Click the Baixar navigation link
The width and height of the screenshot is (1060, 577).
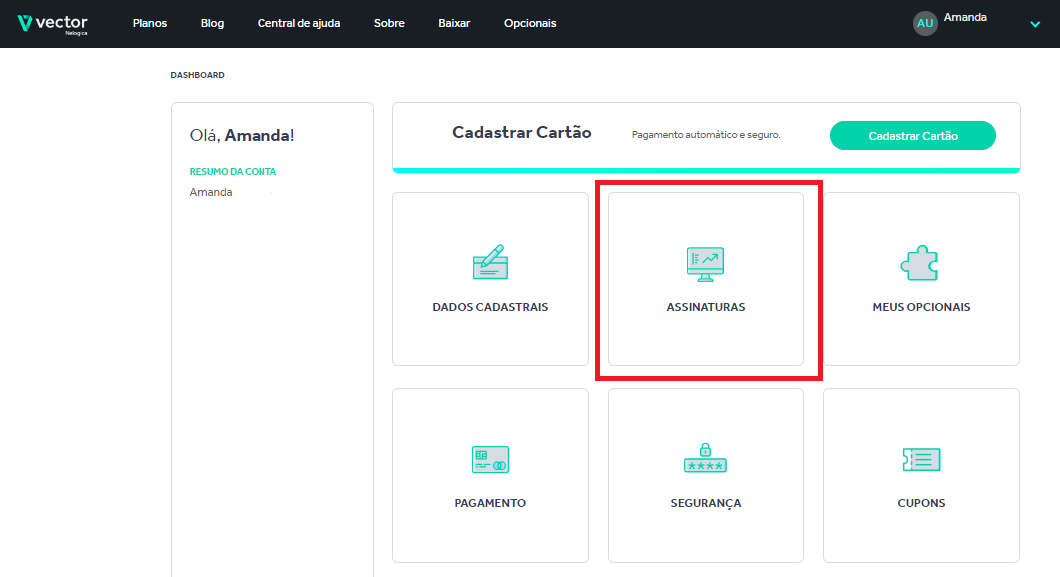tap(454, 23)
